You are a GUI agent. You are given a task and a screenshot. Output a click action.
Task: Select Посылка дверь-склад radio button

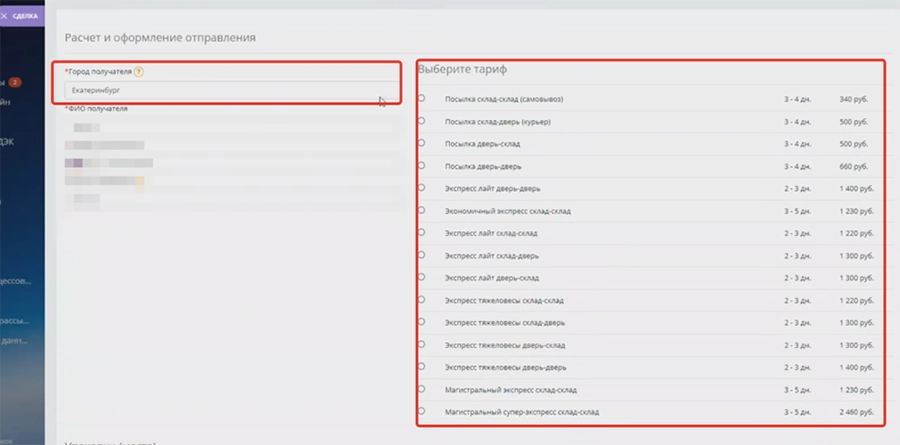click(421, 143)
